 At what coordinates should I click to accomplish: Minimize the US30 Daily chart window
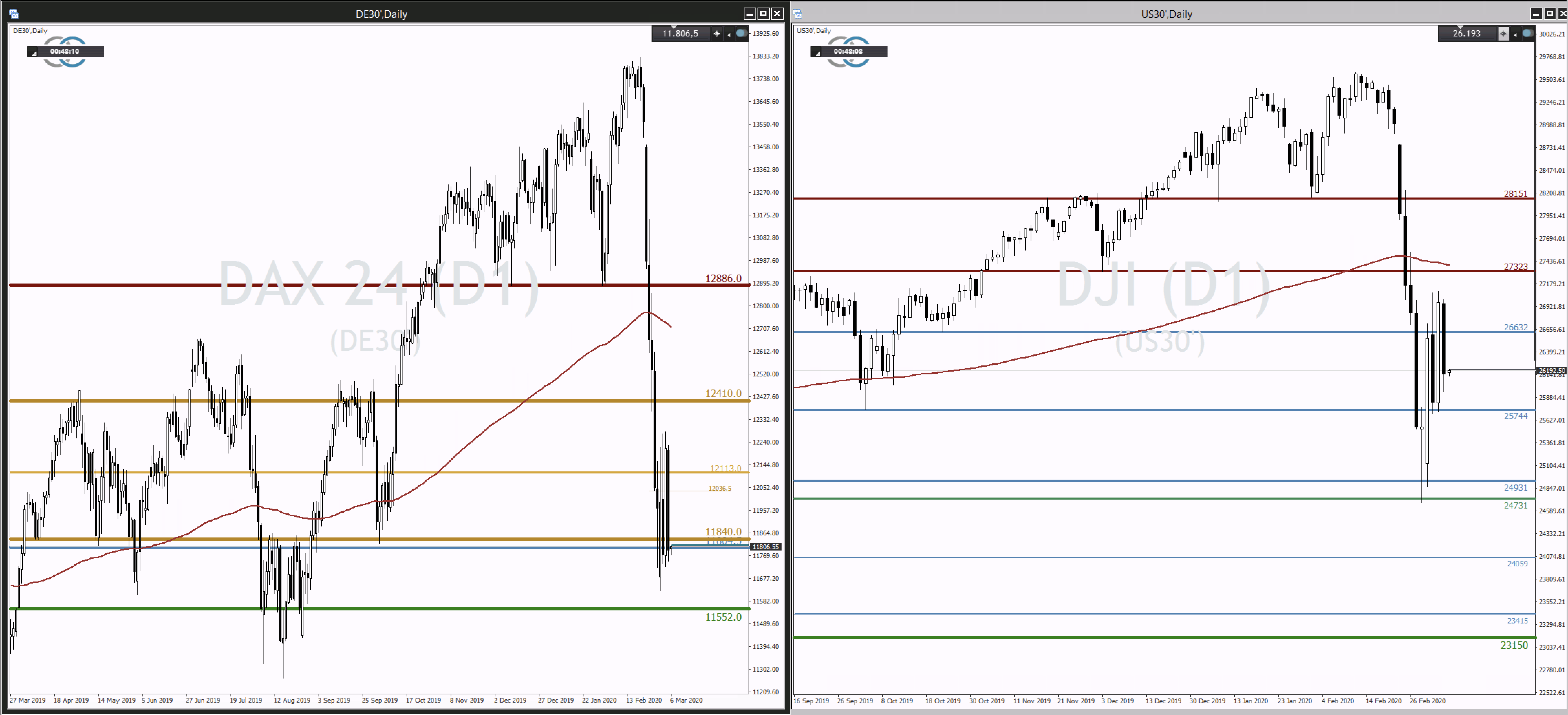tap(1536, 13)
